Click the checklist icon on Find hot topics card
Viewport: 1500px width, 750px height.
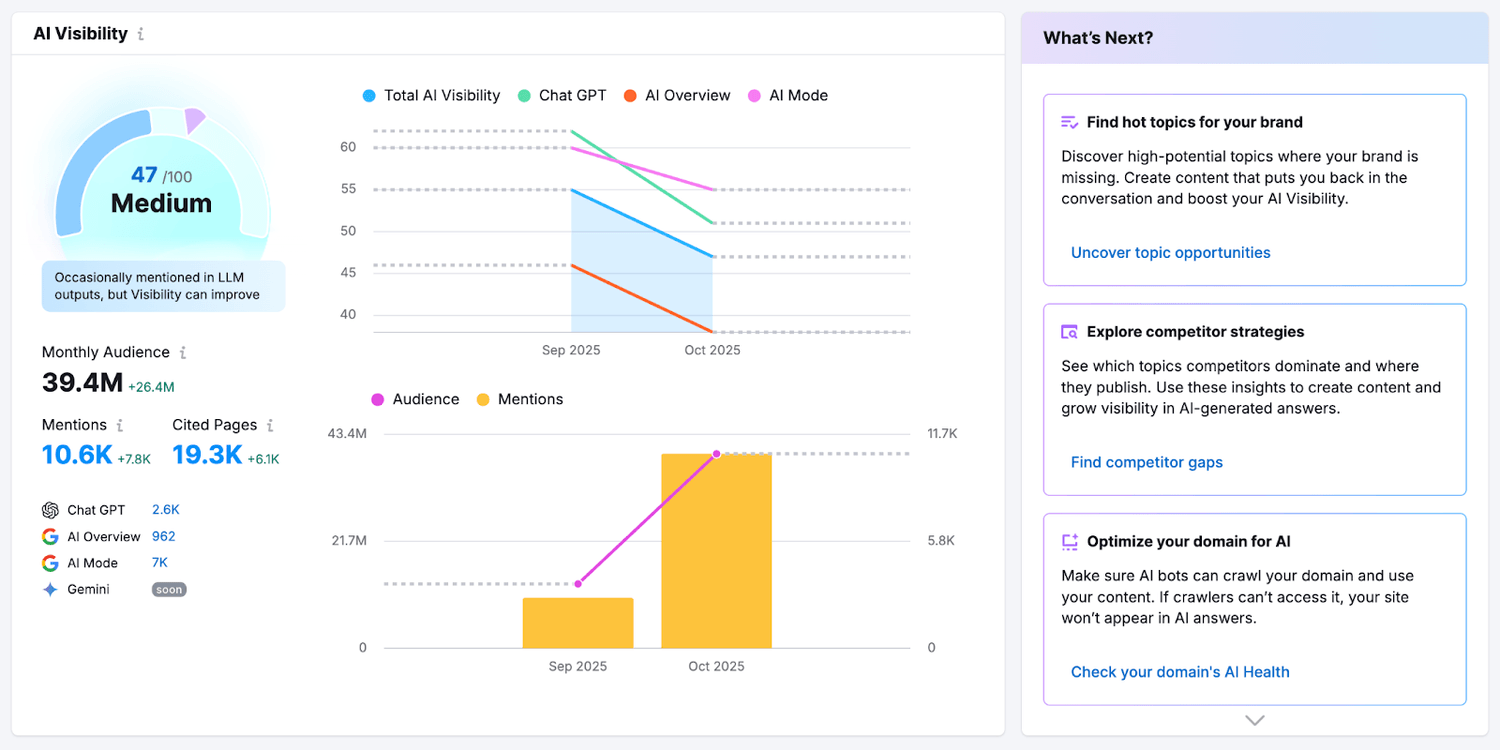[1068, 121]
